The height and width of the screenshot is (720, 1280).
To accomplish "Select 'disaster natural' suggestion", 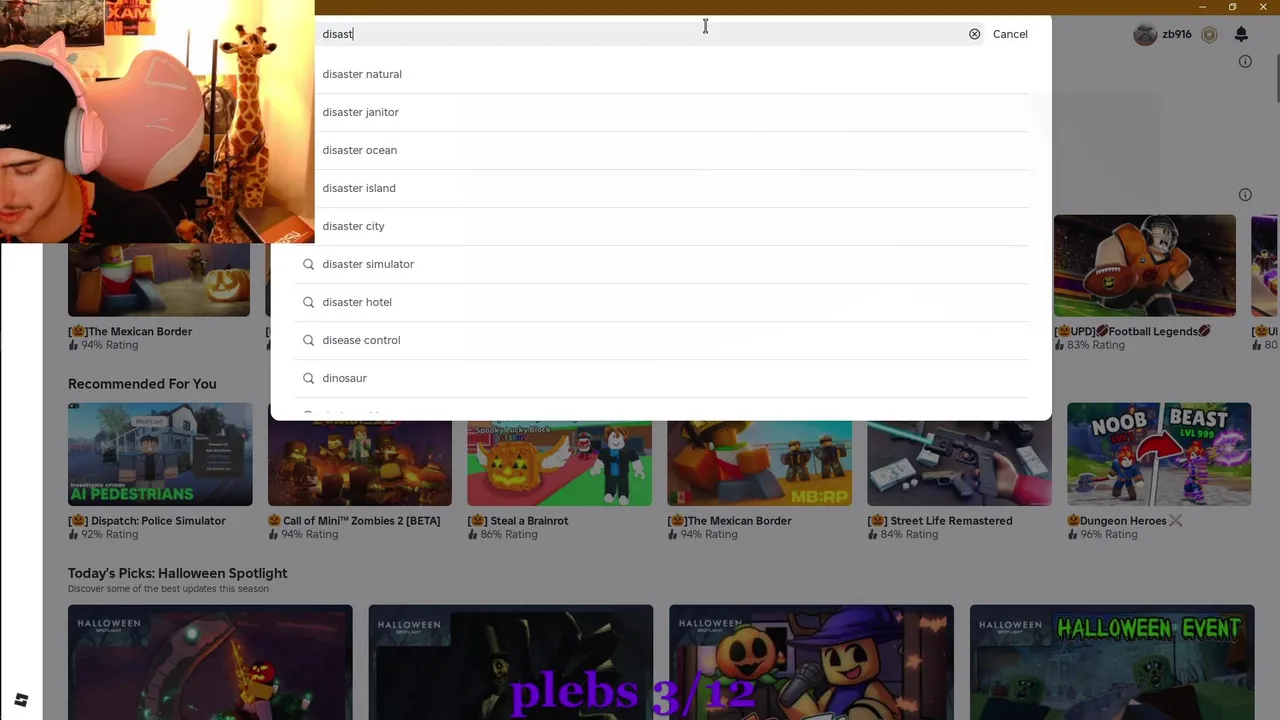I will [661, 74].
